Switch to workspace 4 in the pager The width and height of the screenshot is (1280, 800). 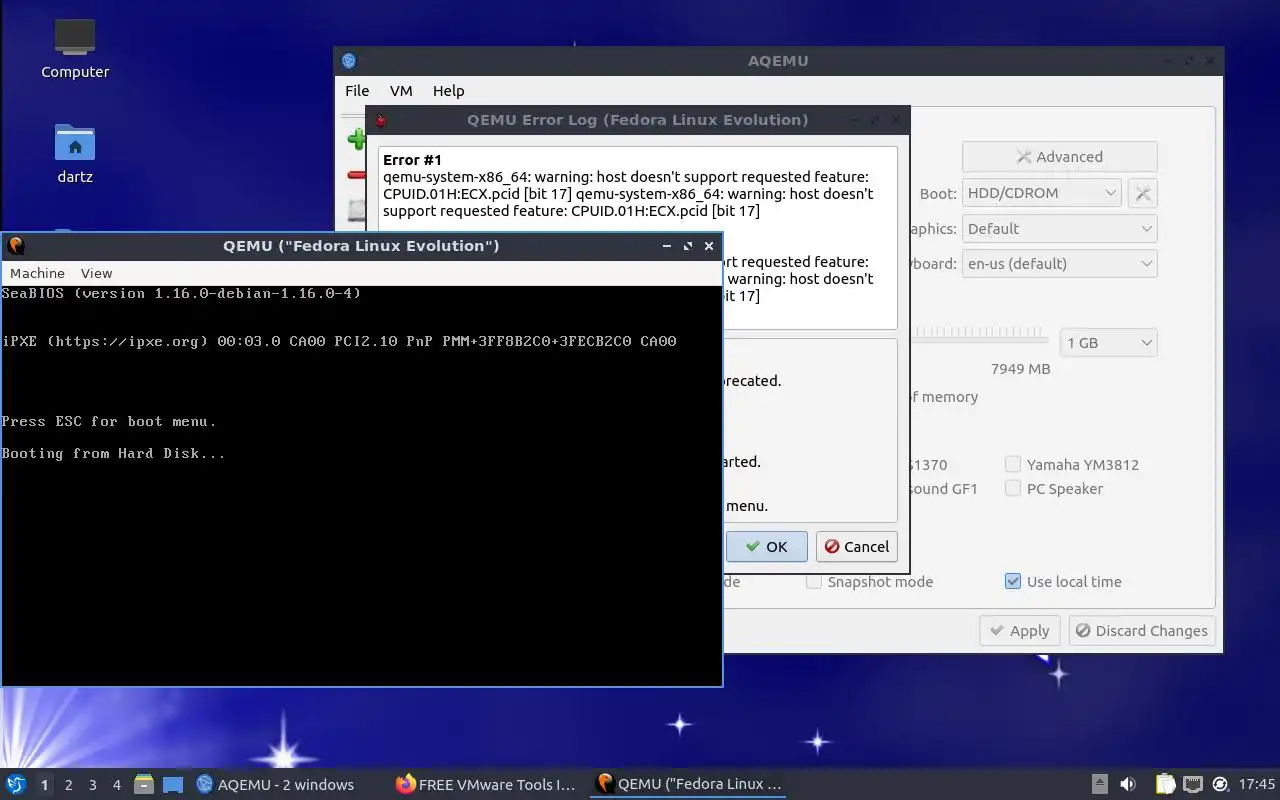coord(116,784)
